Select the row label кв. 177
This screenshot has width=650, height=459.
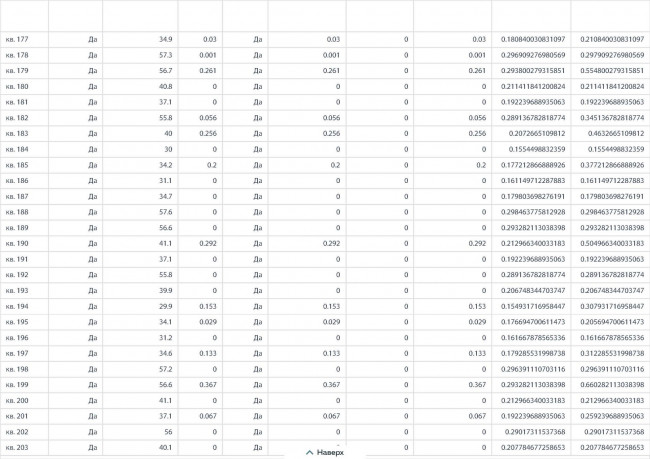(x=17, y=39)
